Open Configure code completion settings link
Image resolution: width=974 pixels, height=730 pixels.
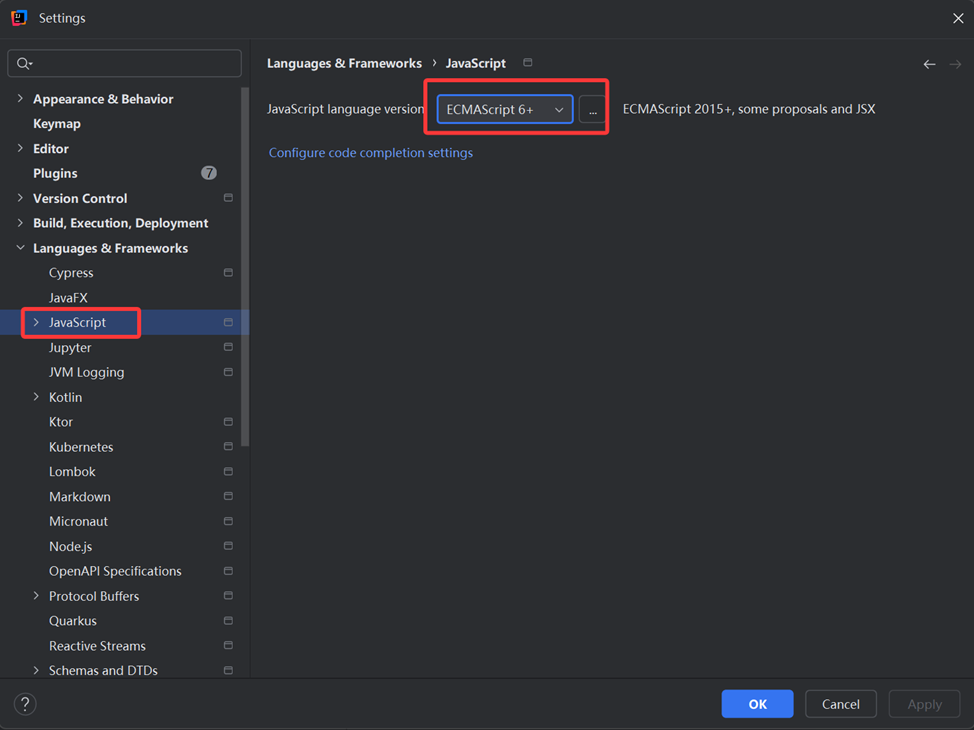[x=371, y=153]
